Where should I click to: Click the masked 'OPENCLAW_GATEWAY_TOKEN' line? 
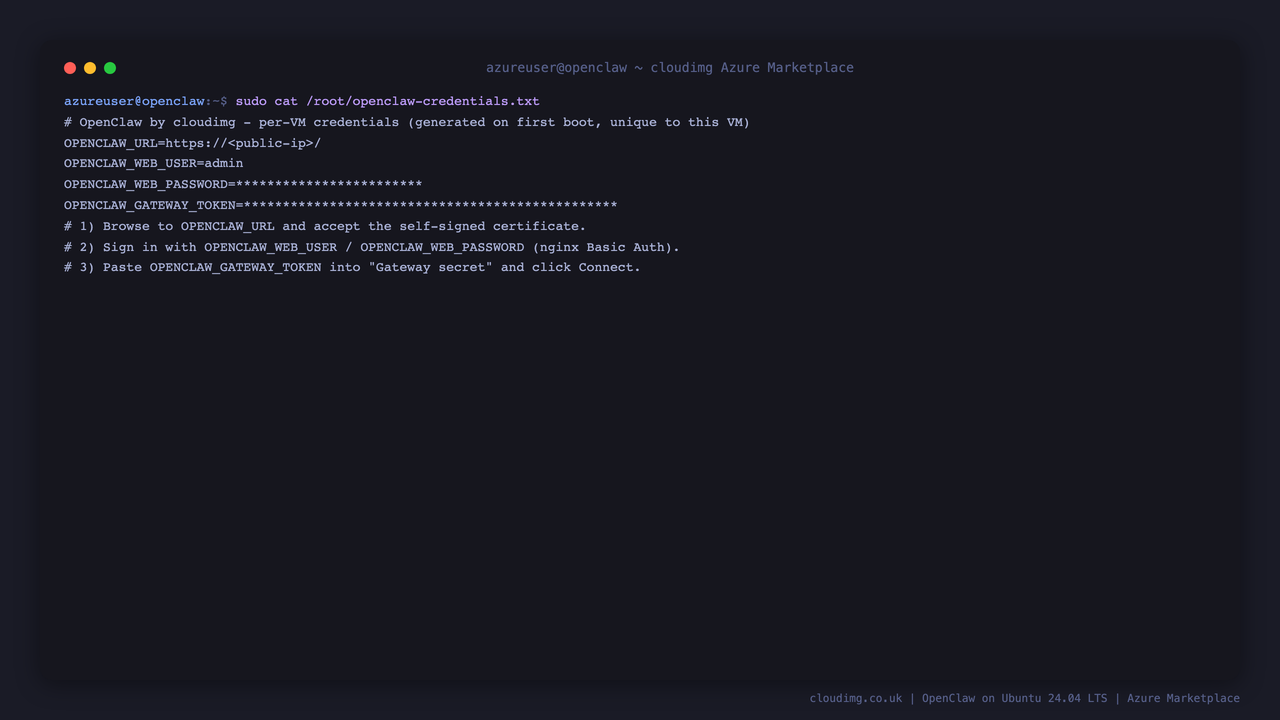[341, 205]
